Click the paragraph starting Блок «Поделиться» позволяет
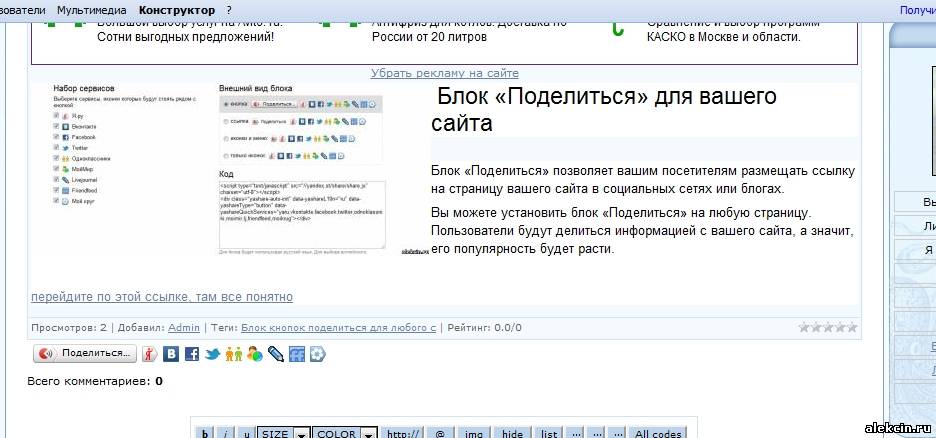 pyautogui.click(x=643, y=180)
